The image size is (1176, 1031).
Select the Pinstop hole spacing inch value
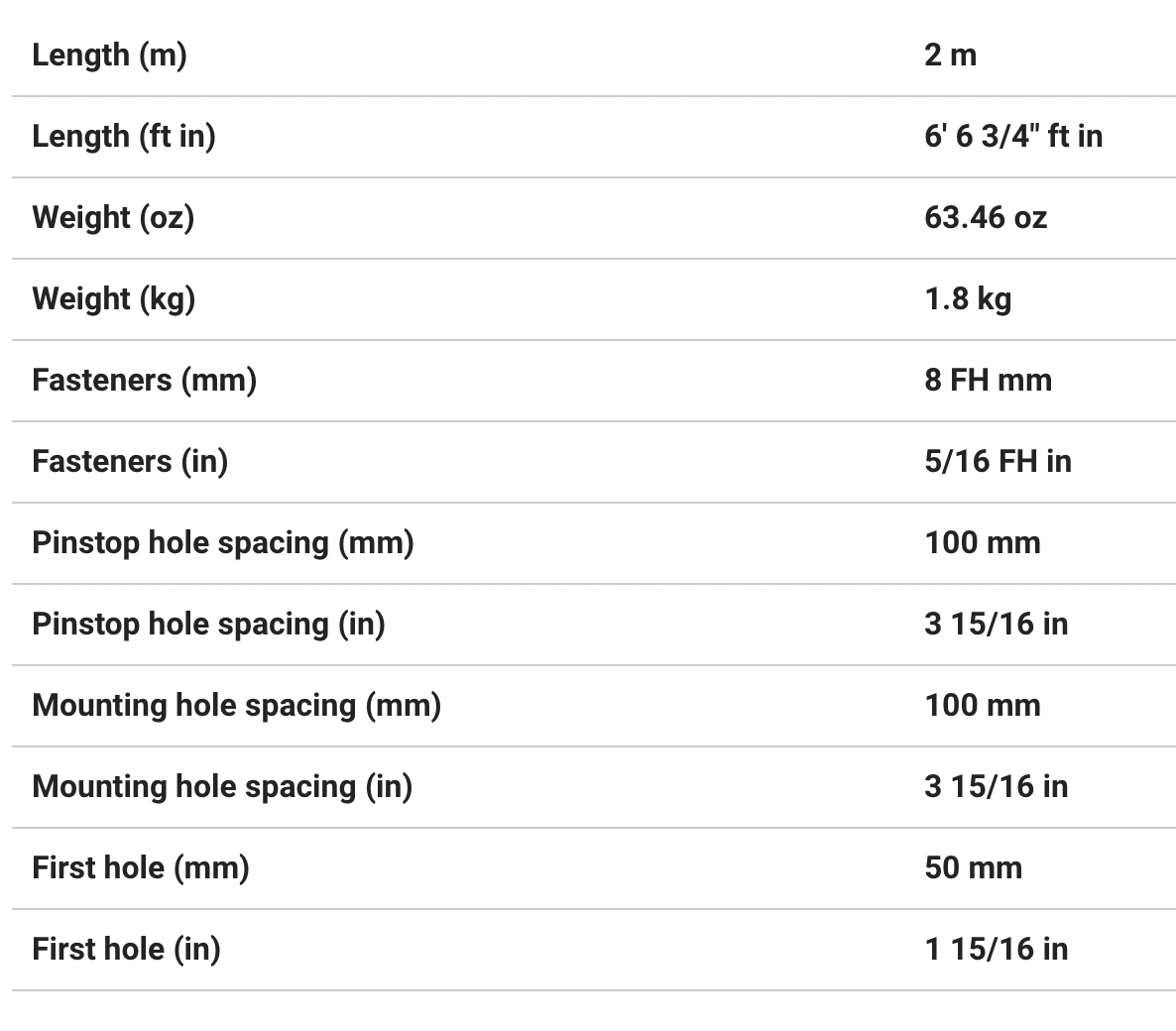tap(996, 624)
